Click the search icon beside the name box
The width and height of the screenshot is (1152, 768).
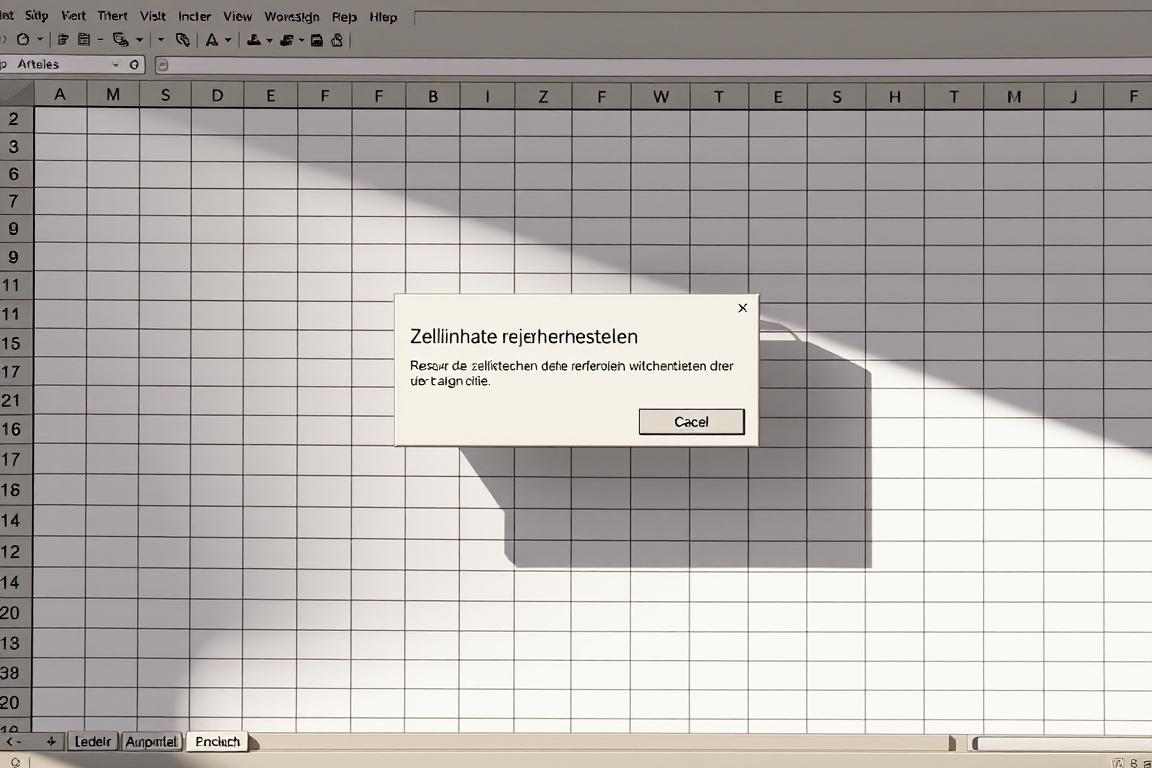[x=134, y=64]
